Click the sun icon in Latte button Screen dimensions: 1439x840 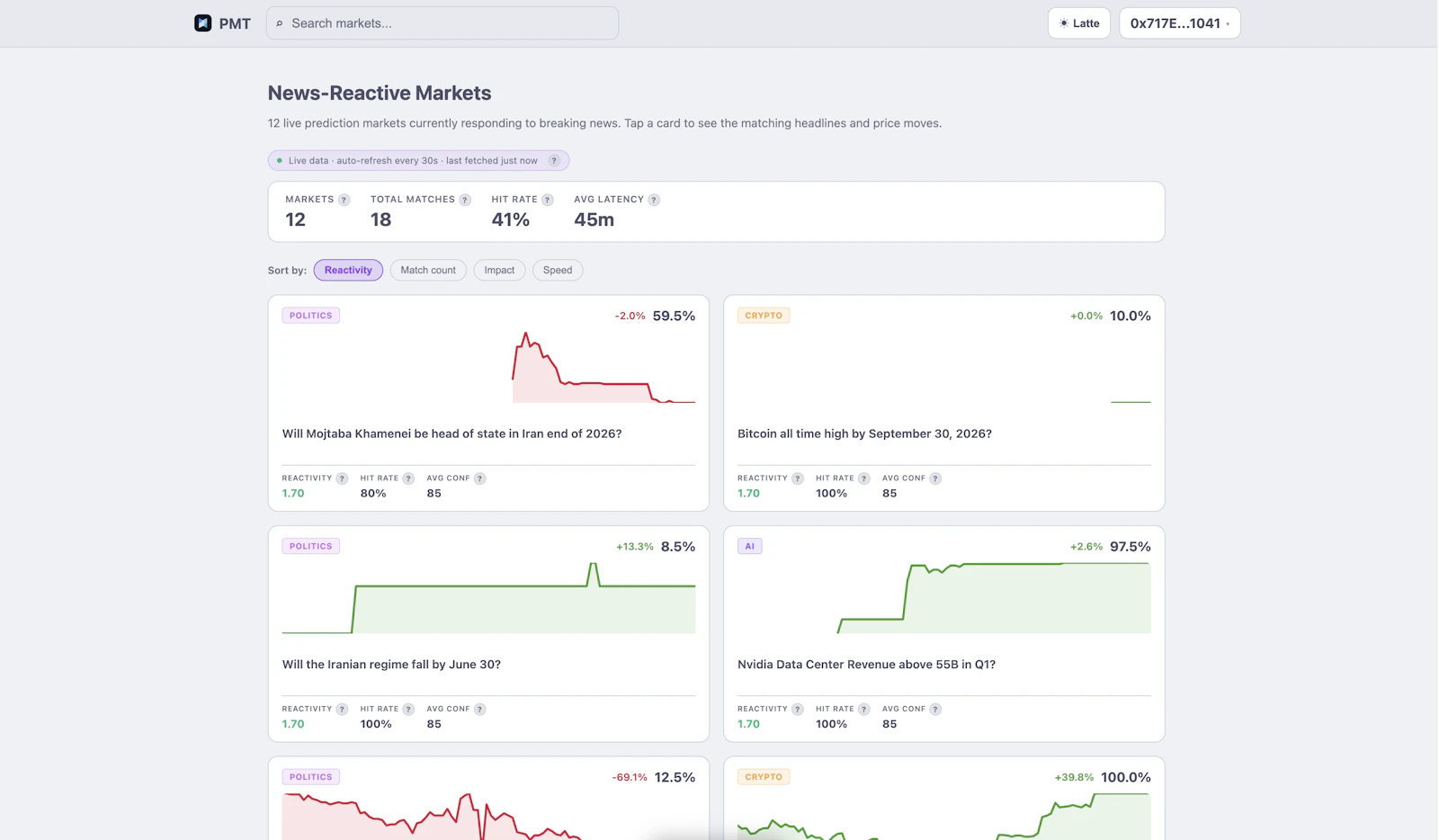click(x=1064, y=23)
